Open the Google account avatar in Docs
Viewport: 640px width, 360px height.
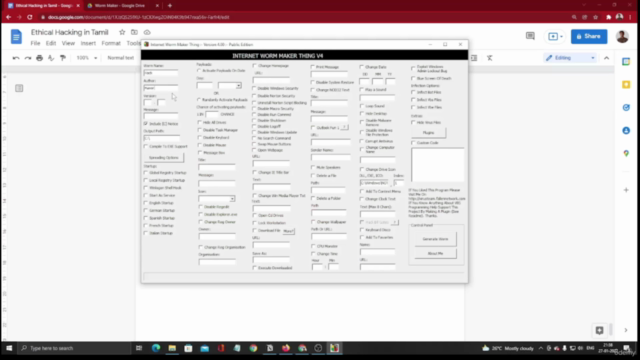[622, 36]
